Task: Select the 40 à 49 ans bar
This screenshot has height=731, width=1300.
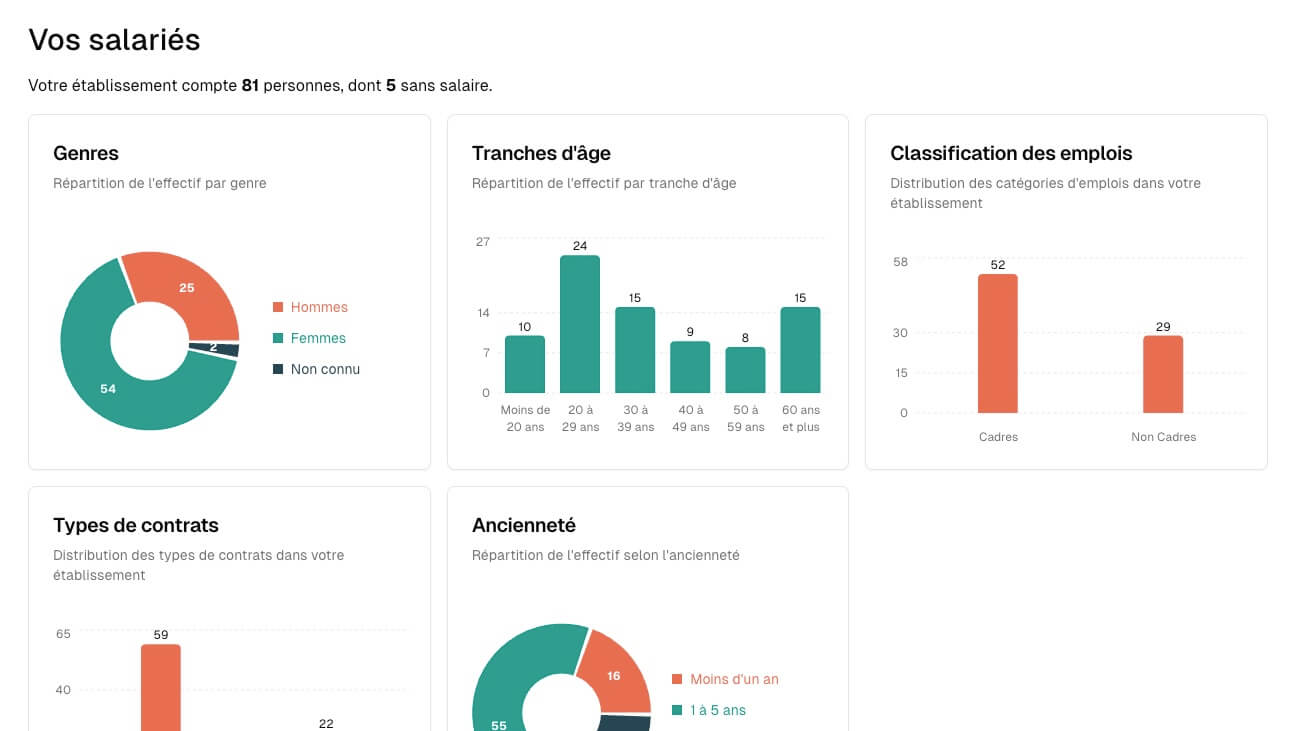Action: [x=690, y=367]
